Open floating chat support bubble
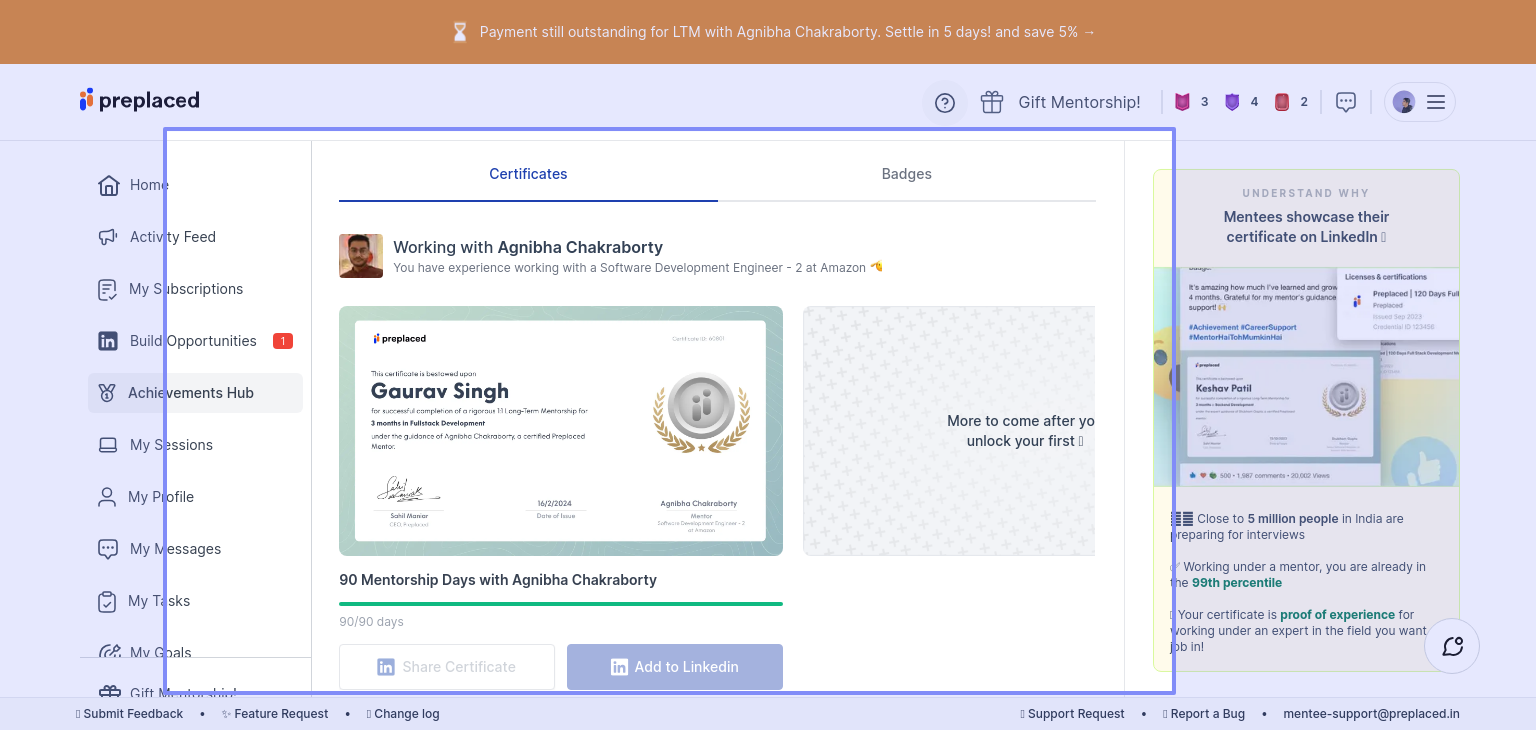 (x=1452, y=646)
